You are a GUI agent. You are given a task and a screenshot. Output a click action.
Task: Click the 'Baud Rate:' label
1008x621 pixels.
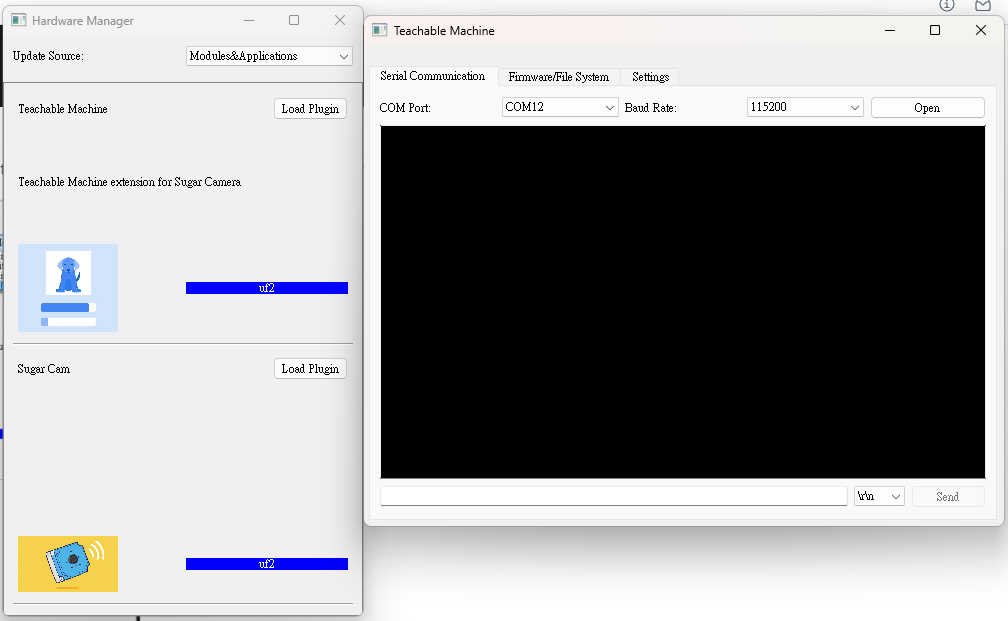click(651, 108)
